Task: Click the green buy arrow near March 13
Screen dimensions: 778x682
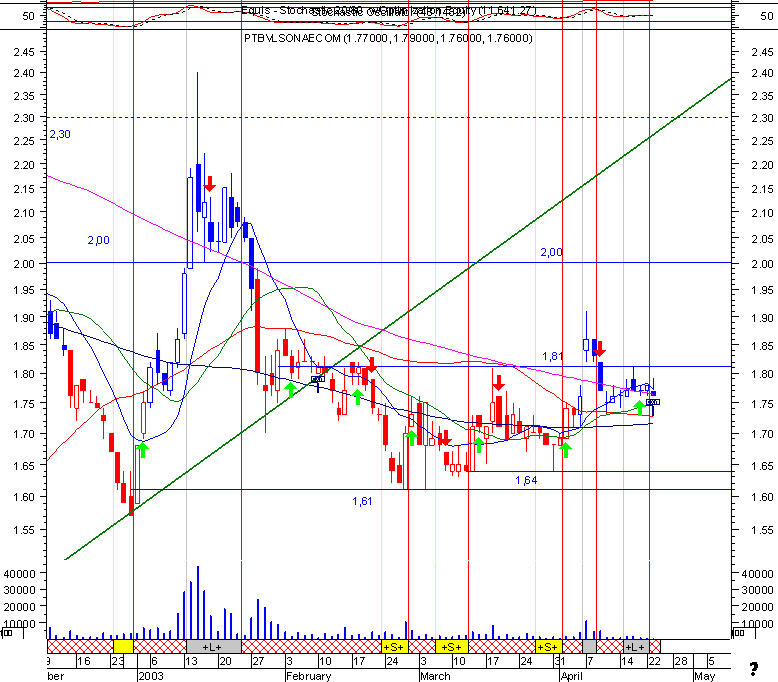Action: [x=478, y=444]
